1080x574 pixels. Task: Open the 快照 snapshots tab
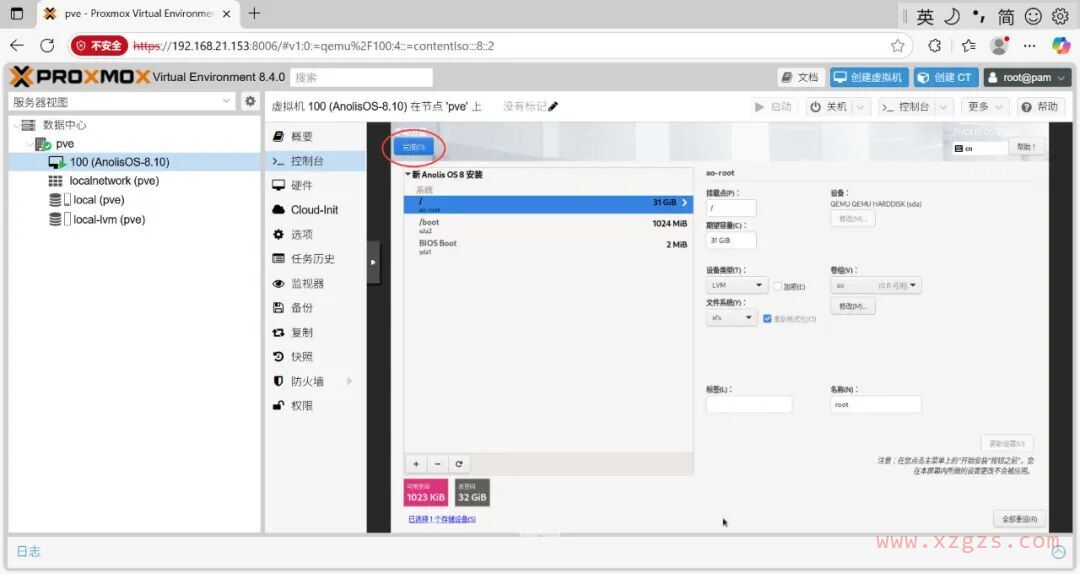(301, 356)
